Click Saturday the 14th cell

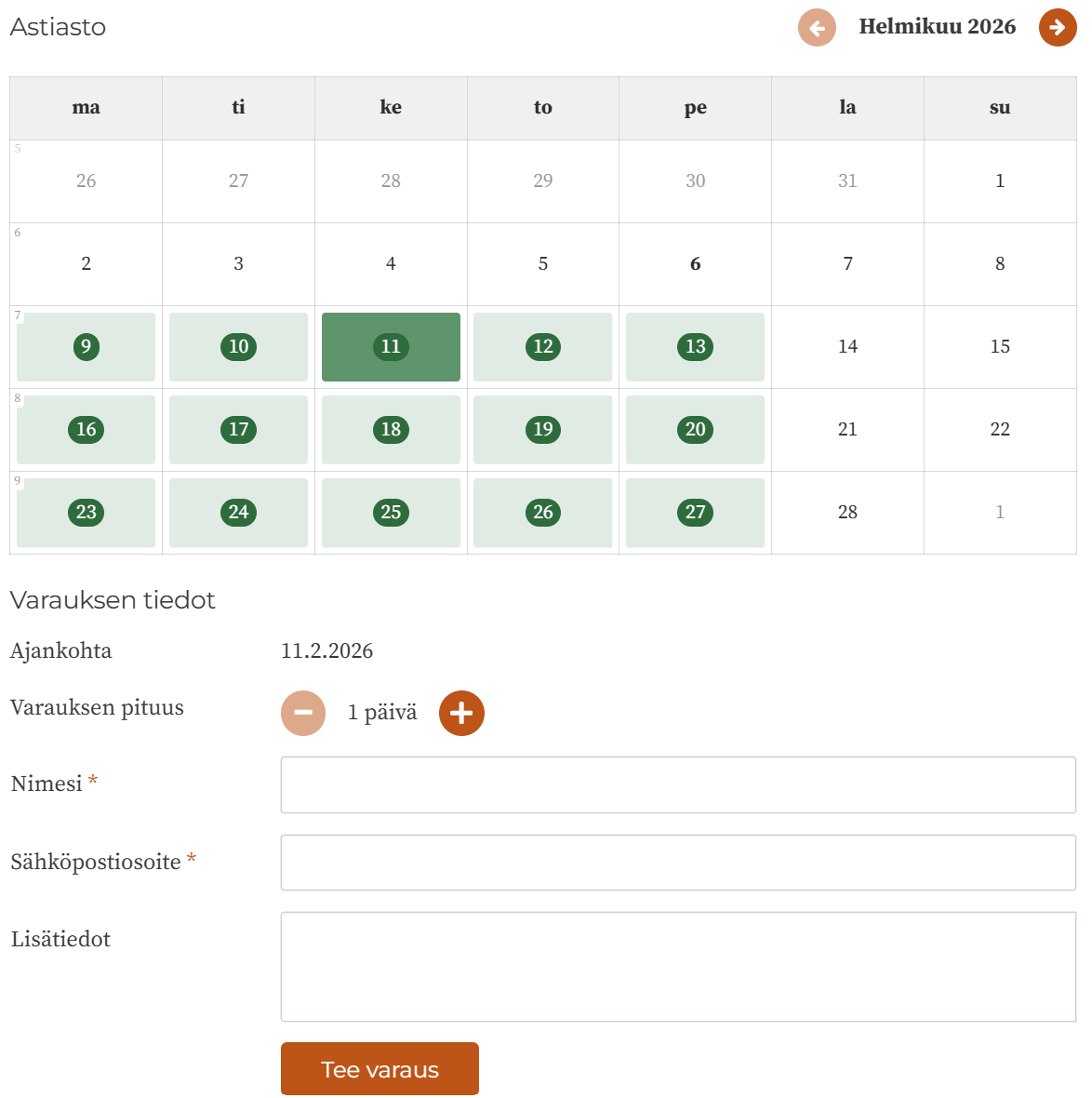pos(847,347)
